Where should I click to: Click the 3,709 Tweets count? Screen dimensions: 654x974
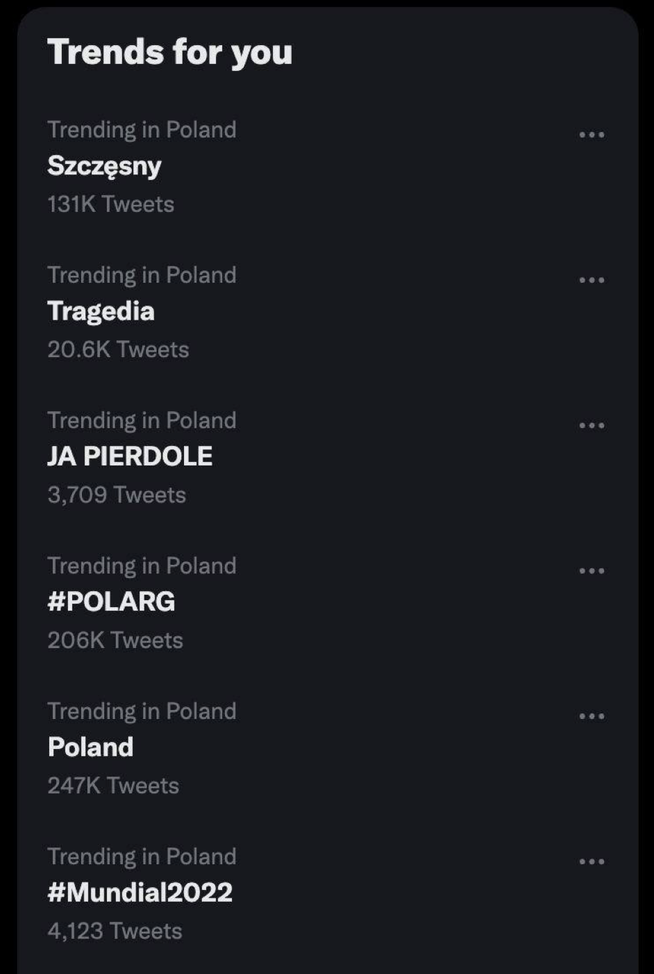pos(116,495)
